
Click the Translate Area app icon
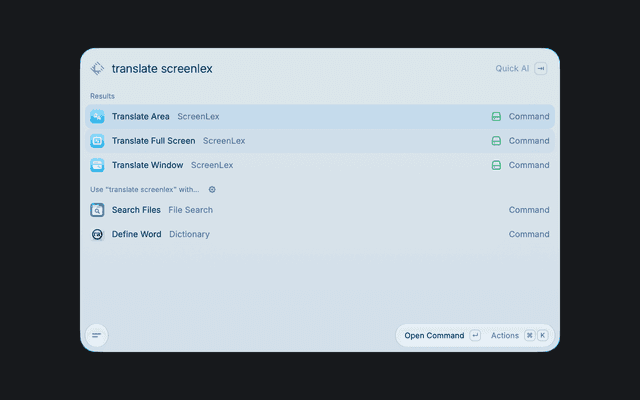[97, 116]
